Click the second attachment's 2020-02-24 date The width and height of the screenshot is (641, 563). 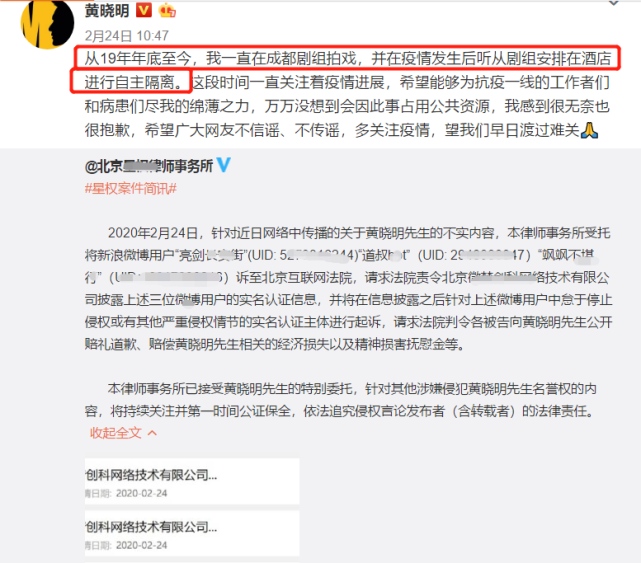141,545
